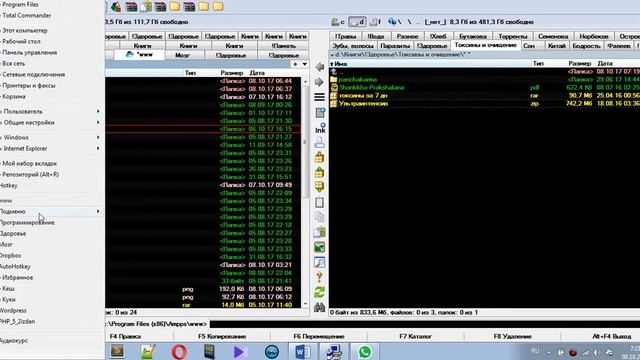The height and width of the screenshot is (360, 640).
Task: Select the Ультраинтенсив zip file
Action: [363, 104]
